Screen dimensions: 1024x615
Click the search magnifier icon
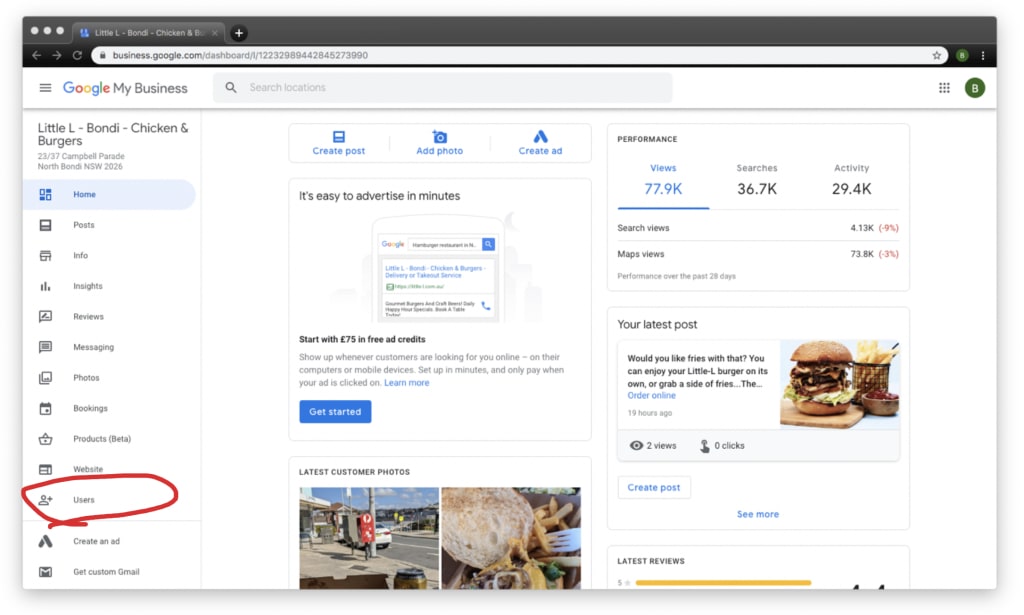[x=231, y=87]
